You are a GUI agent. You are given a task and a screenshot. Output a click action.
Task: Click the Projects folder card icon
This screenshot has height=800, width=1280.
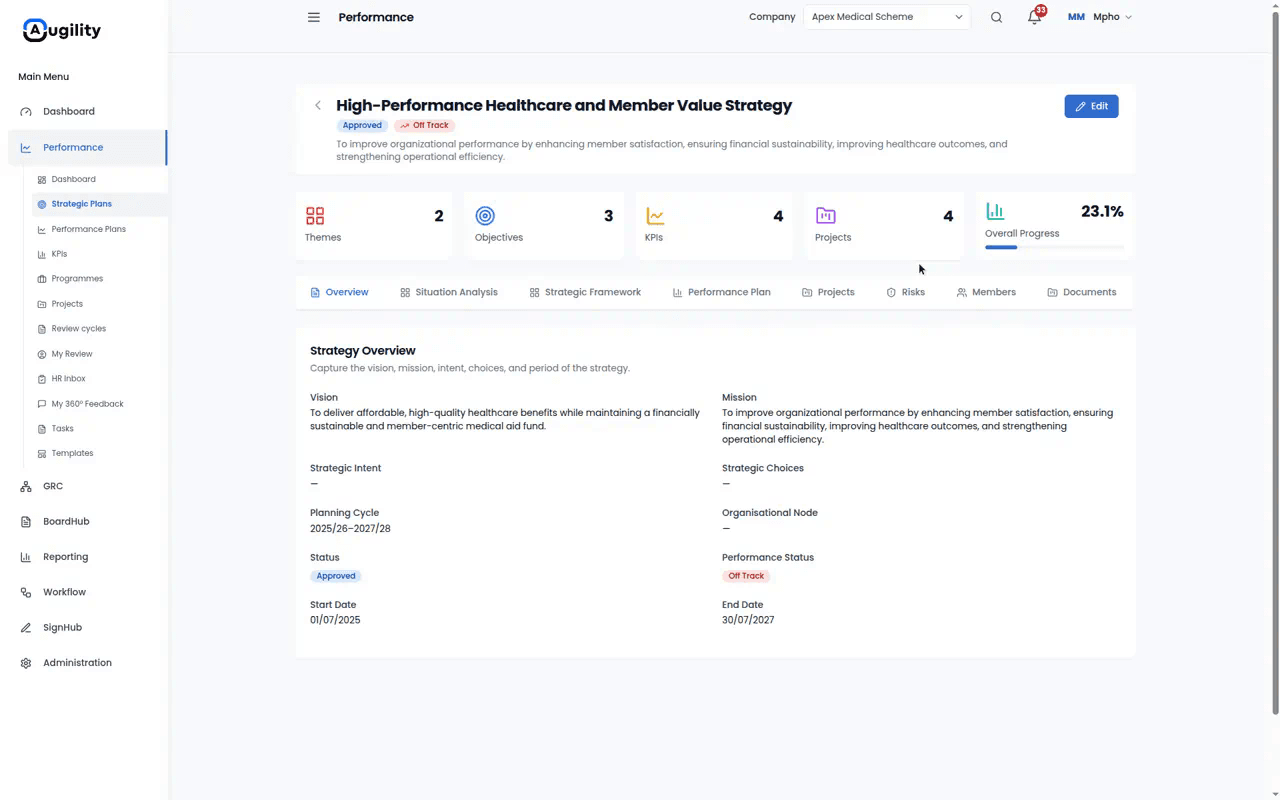coord(825,216)
